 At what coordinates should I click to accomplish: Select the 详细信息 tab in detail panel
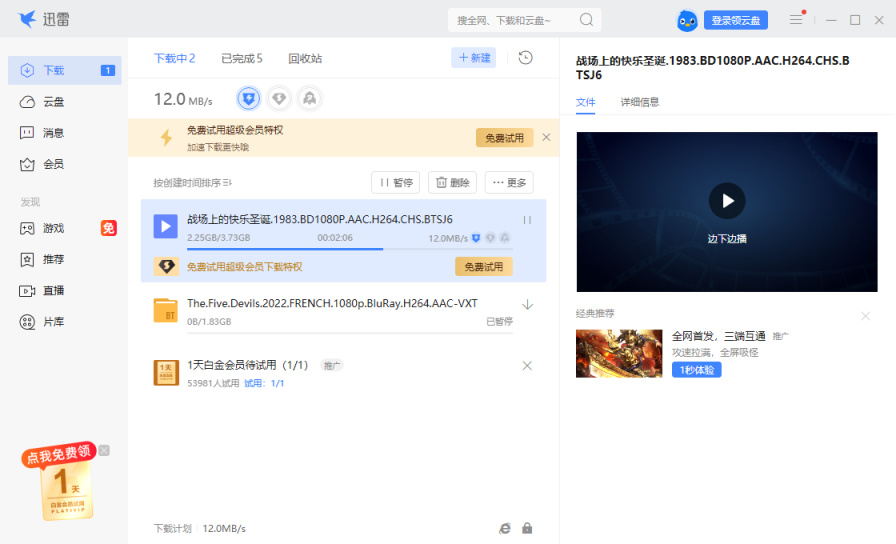(x=639, y=102)
